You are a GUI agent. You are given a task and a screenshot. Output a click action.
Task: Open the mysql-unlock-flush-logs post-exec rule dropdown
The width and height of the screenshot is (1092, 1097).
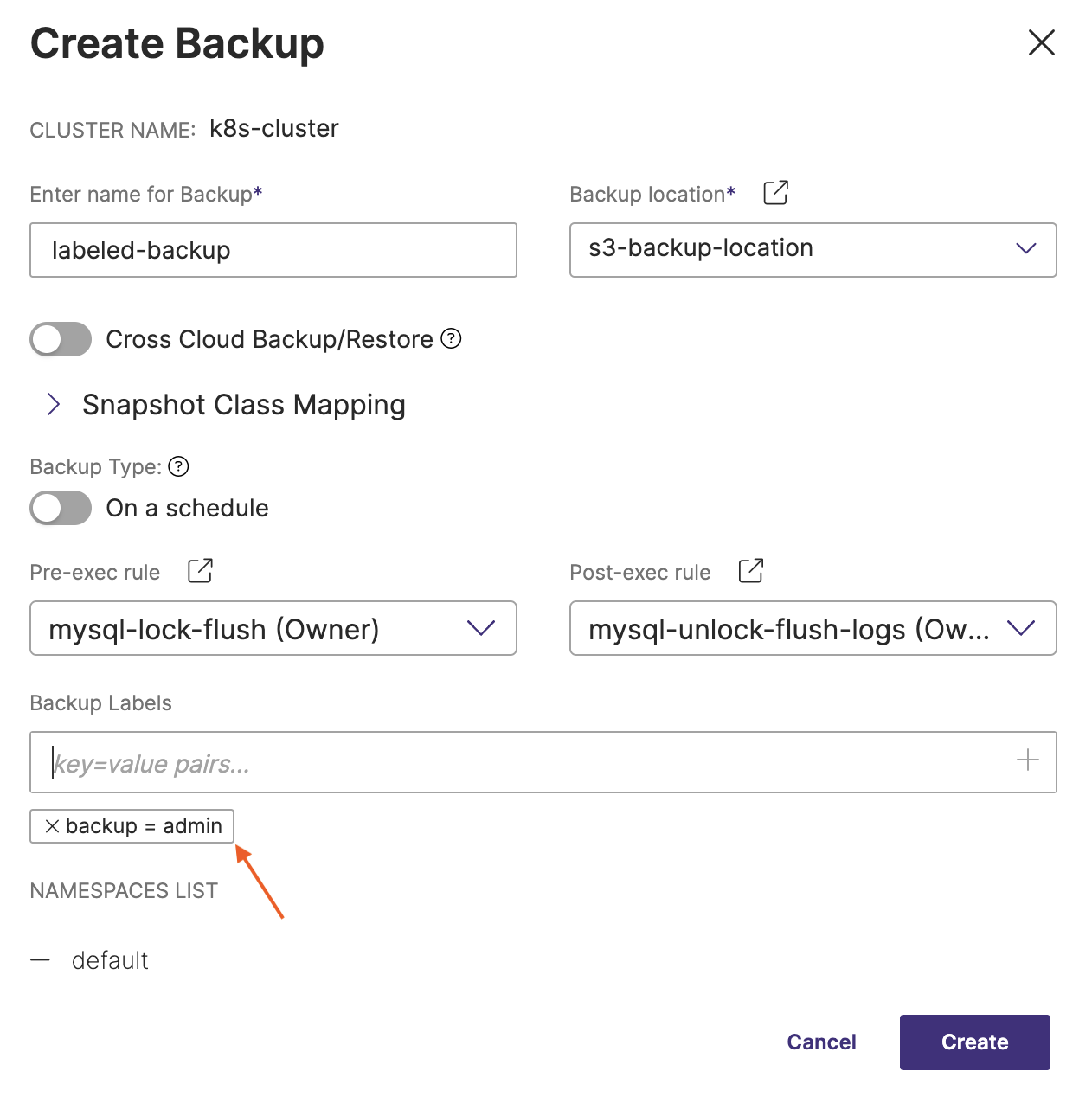(812, 628)
